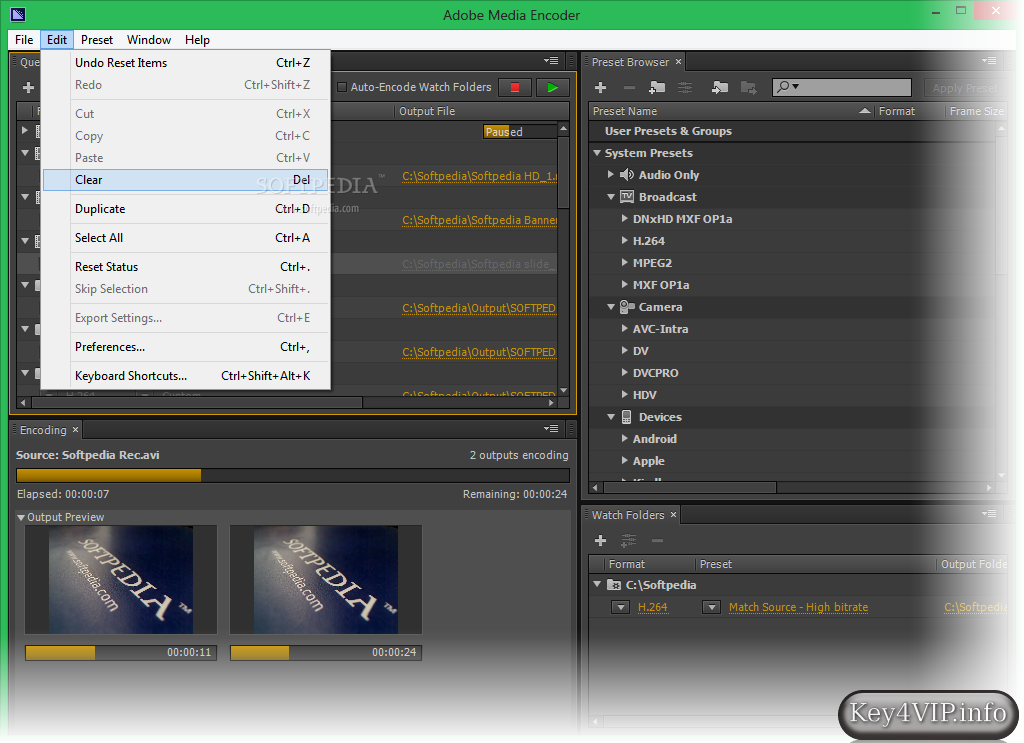
Task: Click the first output preview thumbnail
Action: pyautogui.click(x=121, y=580)
